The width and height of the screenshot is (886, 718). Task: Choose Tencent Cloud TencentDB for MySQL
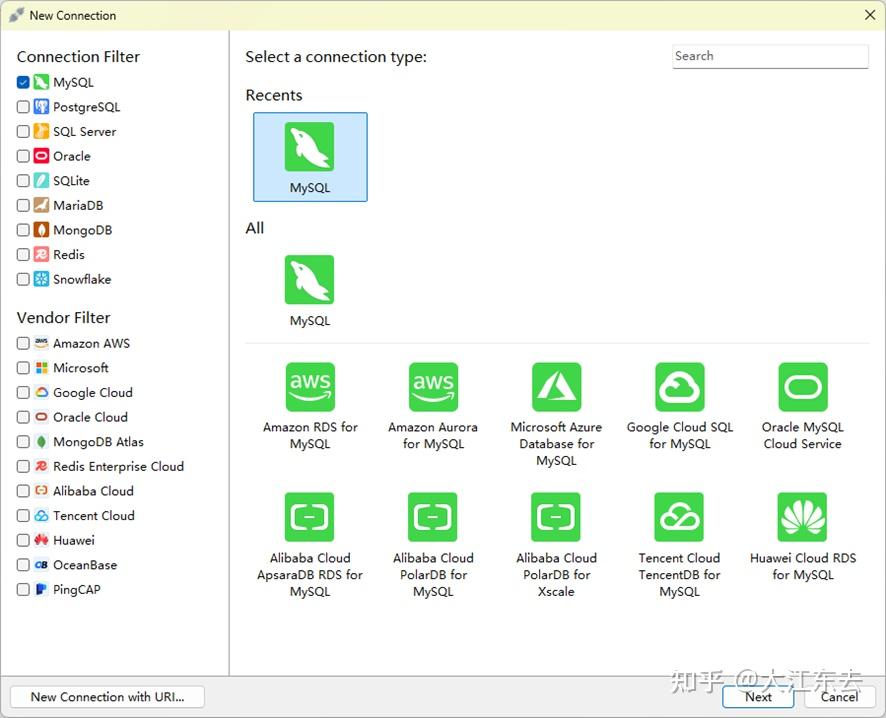[679, 517]
